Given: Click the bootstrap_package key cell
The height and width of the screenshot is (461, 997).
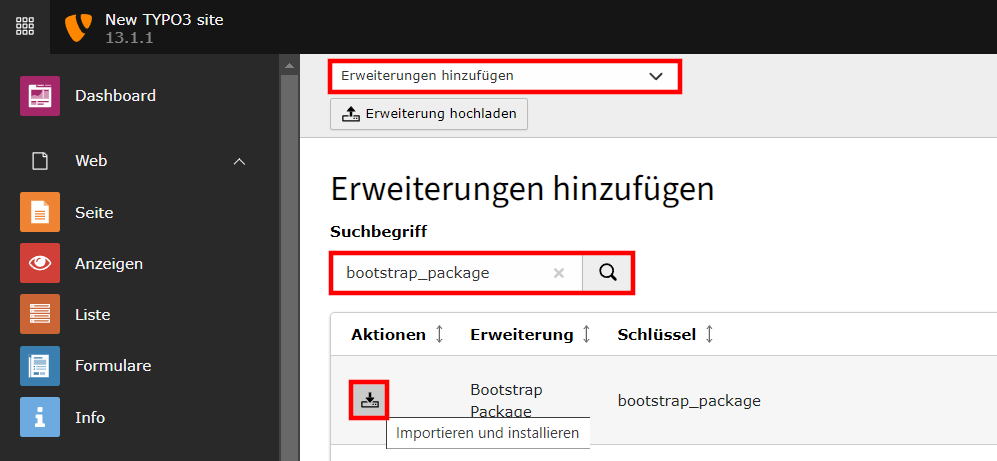Looking at the screenshot, I should pos(689,401).
